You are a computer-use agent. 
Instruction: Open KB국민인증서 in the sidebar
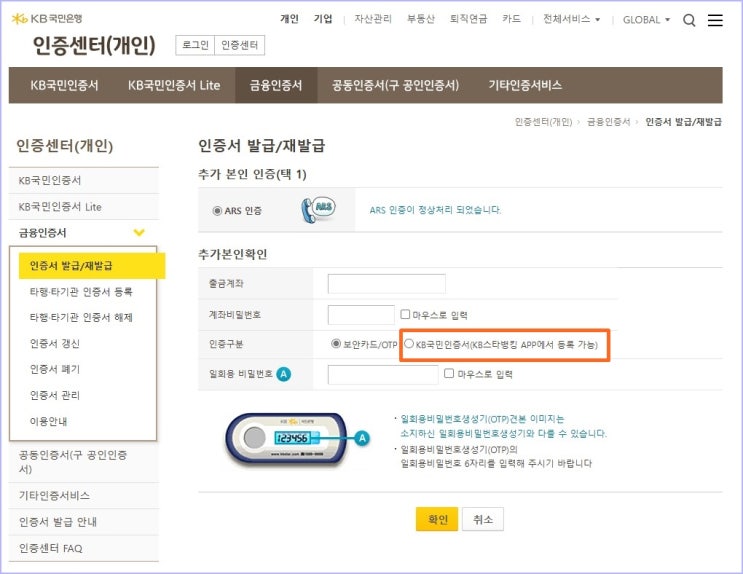click(x=83, y=181)
